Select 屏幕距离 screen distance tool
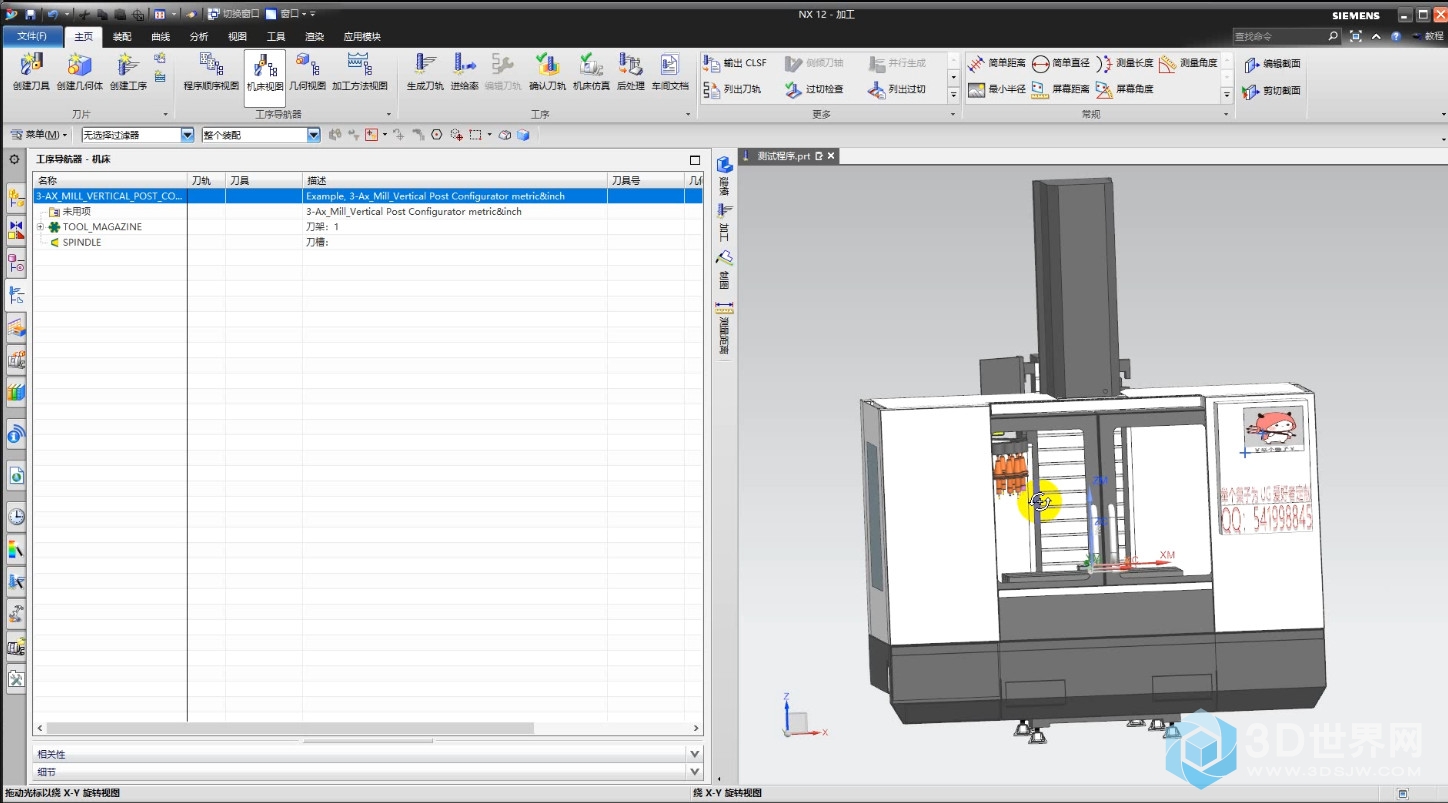Screen dimensions: 1448x803 (x=1061, y=89)
